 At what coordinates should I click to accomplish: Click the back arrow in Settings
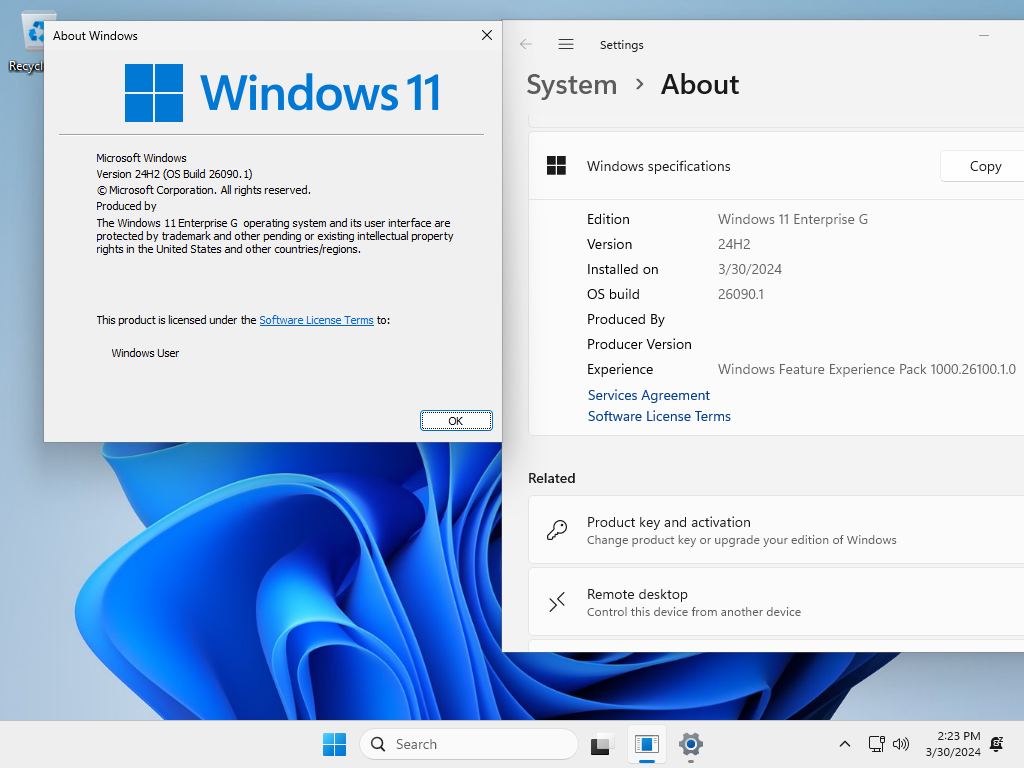click(526, 44)
